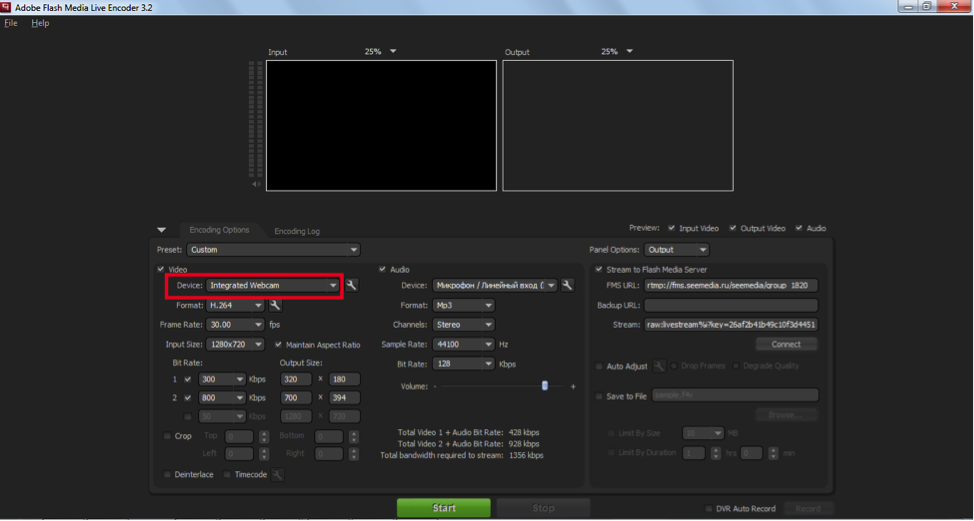The width and height of the screenshot is (974, 521).
Task: Click the input preview speaker icon
Action: click(x=256, y=184)
